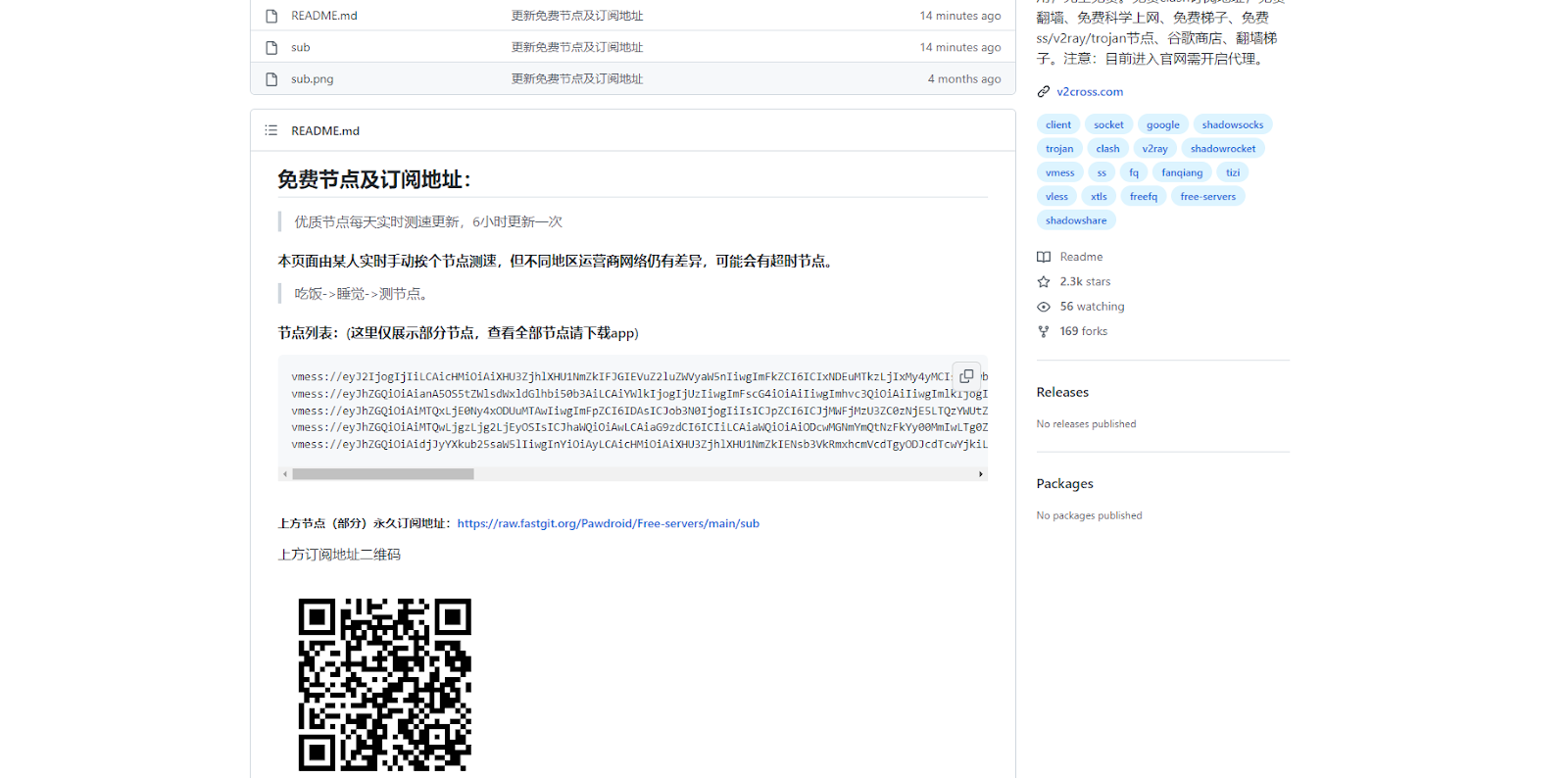
Task: Click the '免费节点及订阅地址' heading
Action: click(x=374, y=179)
